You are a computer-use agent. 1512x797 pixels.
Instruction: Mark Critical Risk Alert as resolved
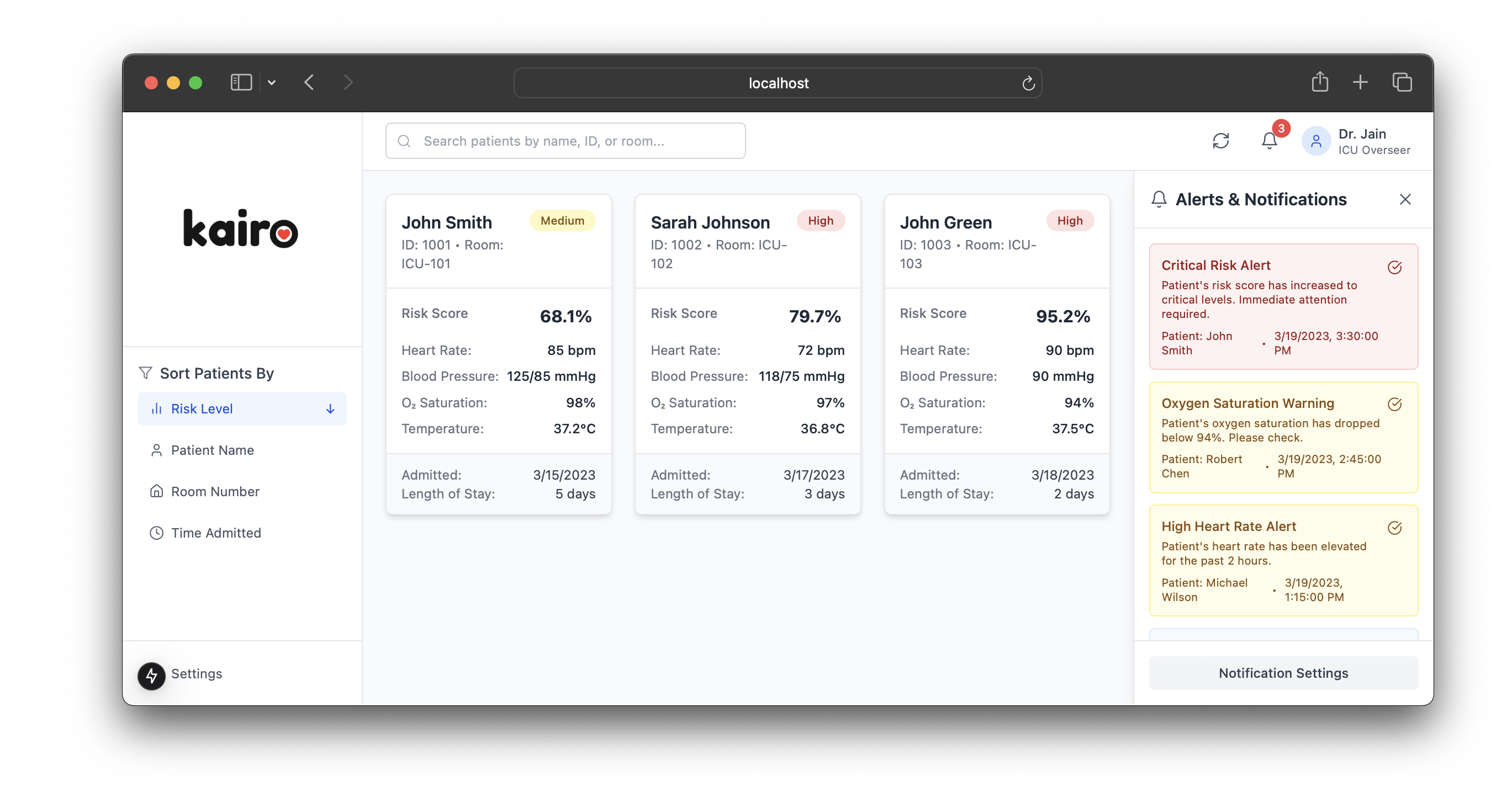[1394, 268]
